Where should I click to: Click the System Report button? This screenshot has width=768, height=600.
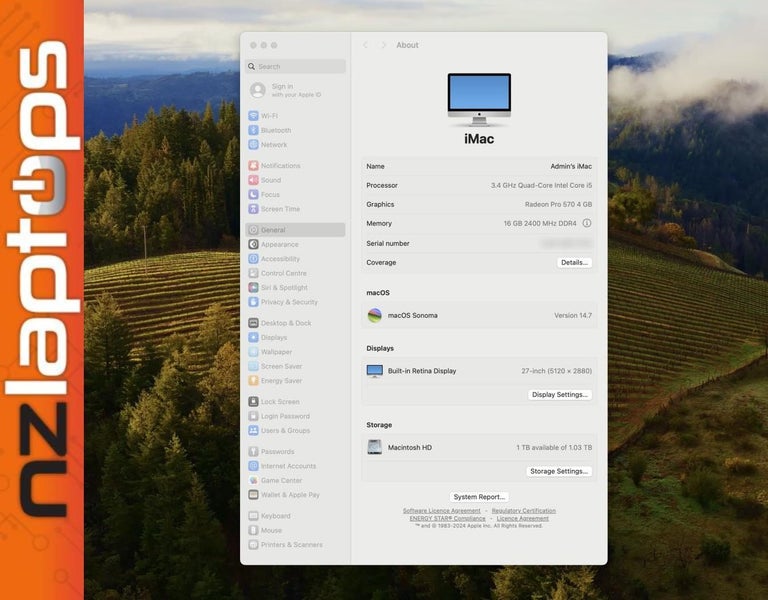coord(479,497)
